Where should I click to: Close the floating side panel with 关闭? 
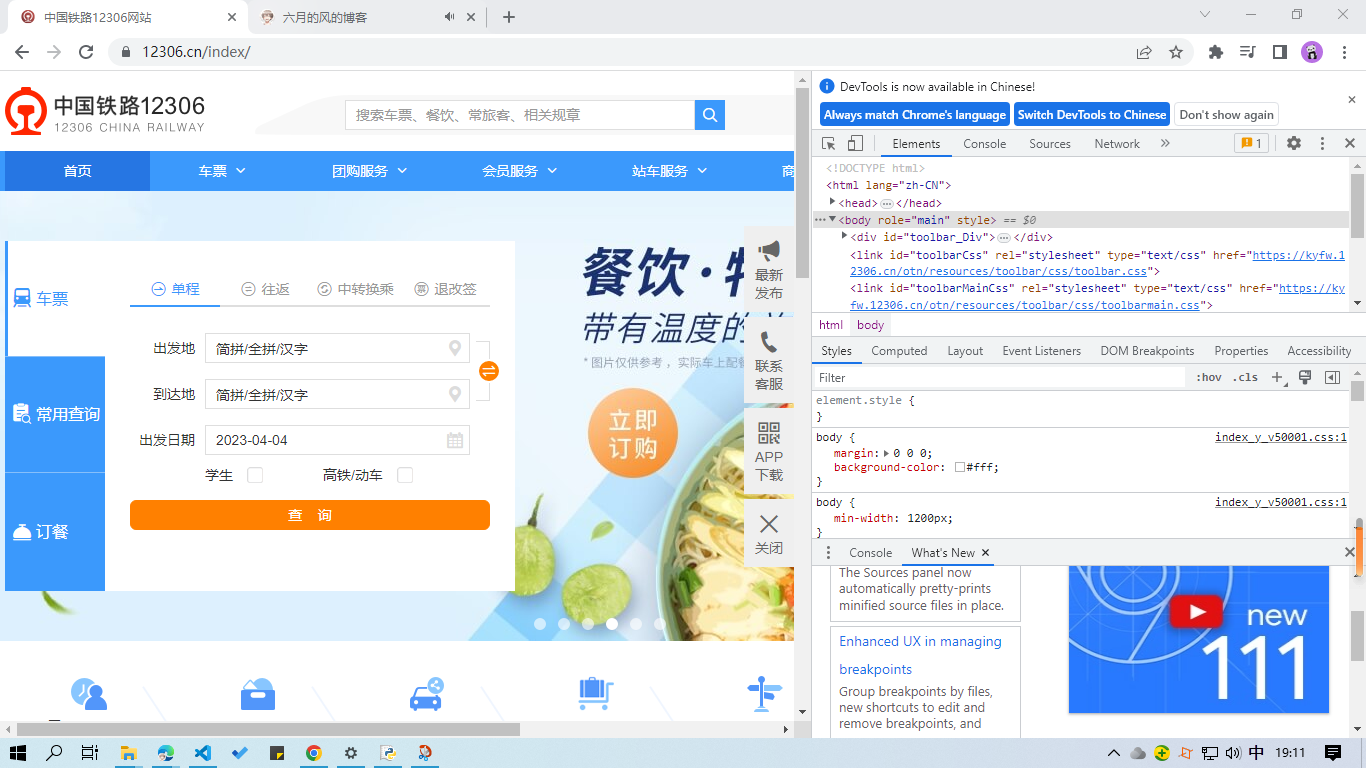pyautogui.click(x=769, y=534)
